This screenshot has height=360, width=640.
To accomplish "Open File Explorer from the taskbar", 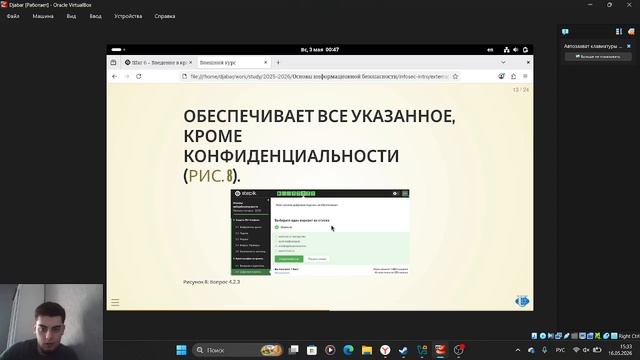I will point(367,350).
